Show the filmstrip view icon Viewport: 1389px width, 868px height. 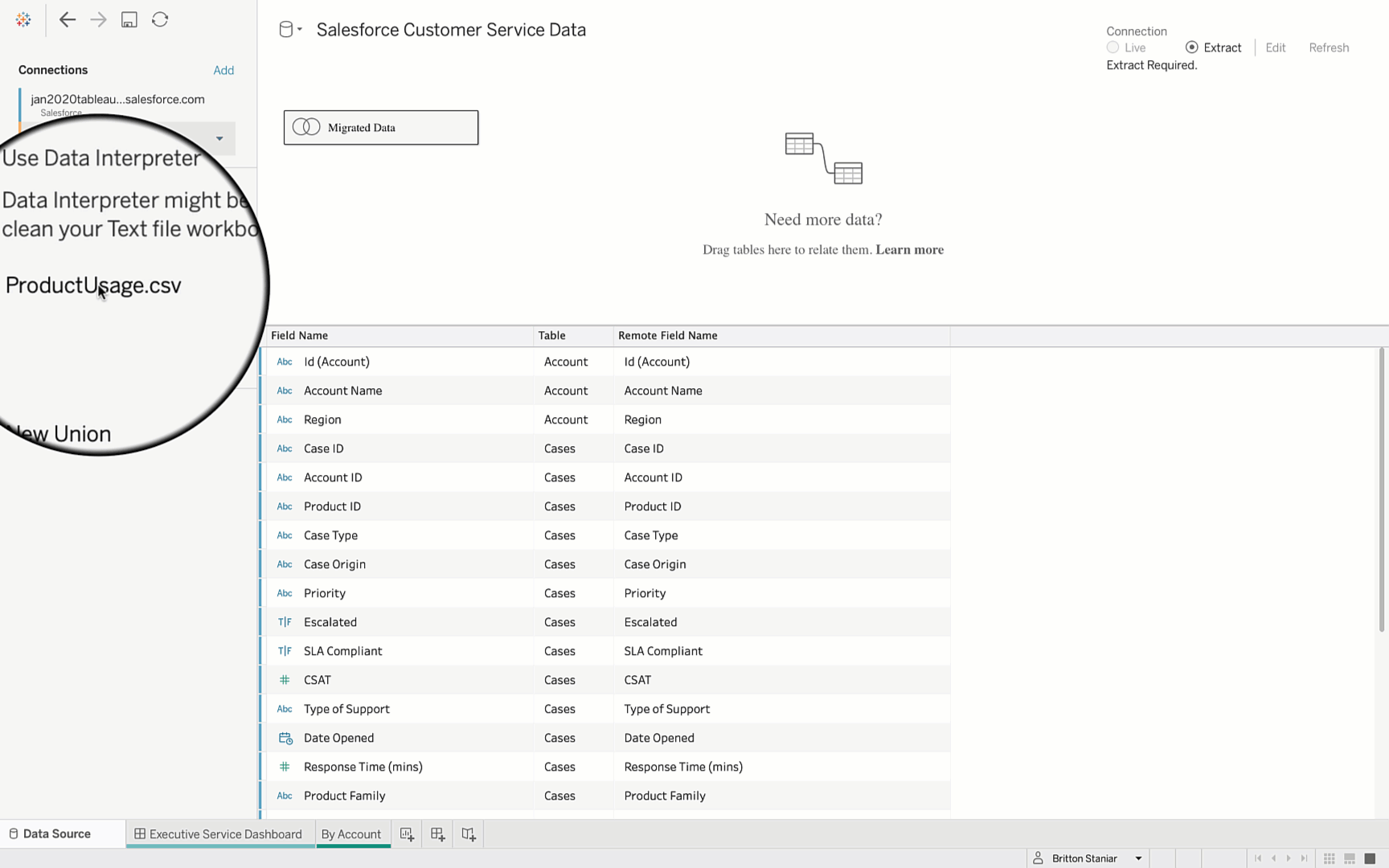1350,858
